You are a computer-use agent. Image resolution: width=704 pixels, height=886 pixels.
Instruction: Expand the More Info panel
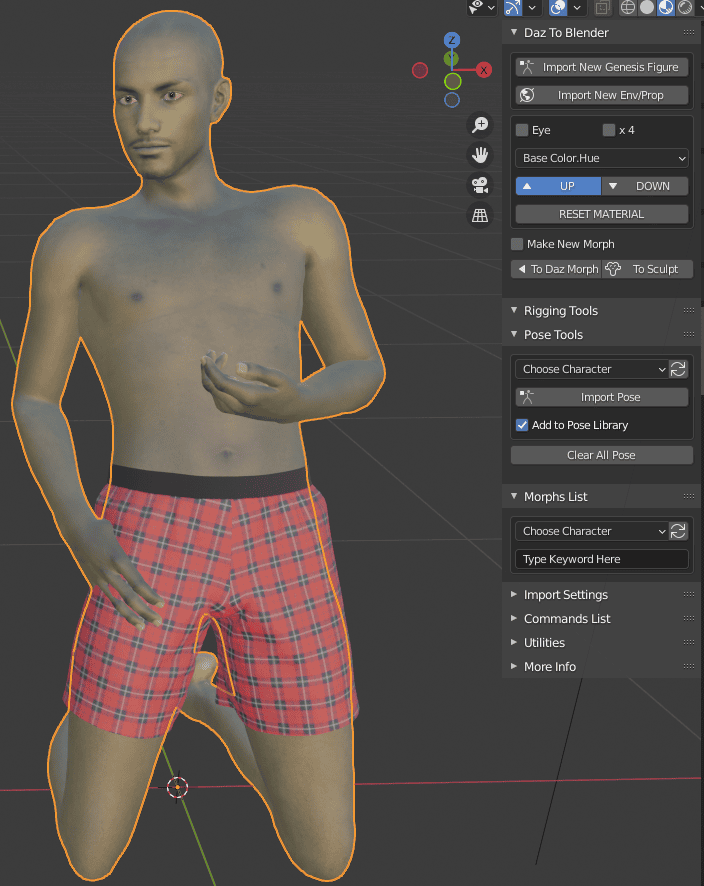pos(514,667)
